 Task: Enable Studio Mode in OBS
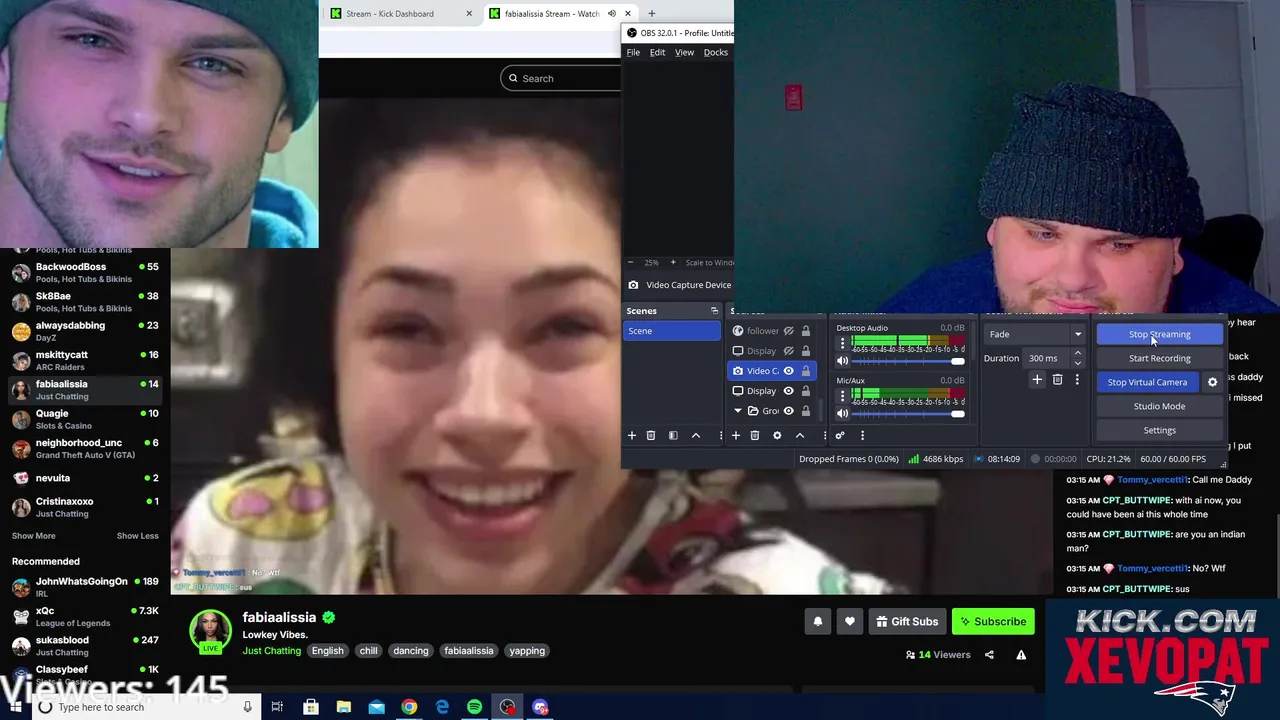point(1159,406)
